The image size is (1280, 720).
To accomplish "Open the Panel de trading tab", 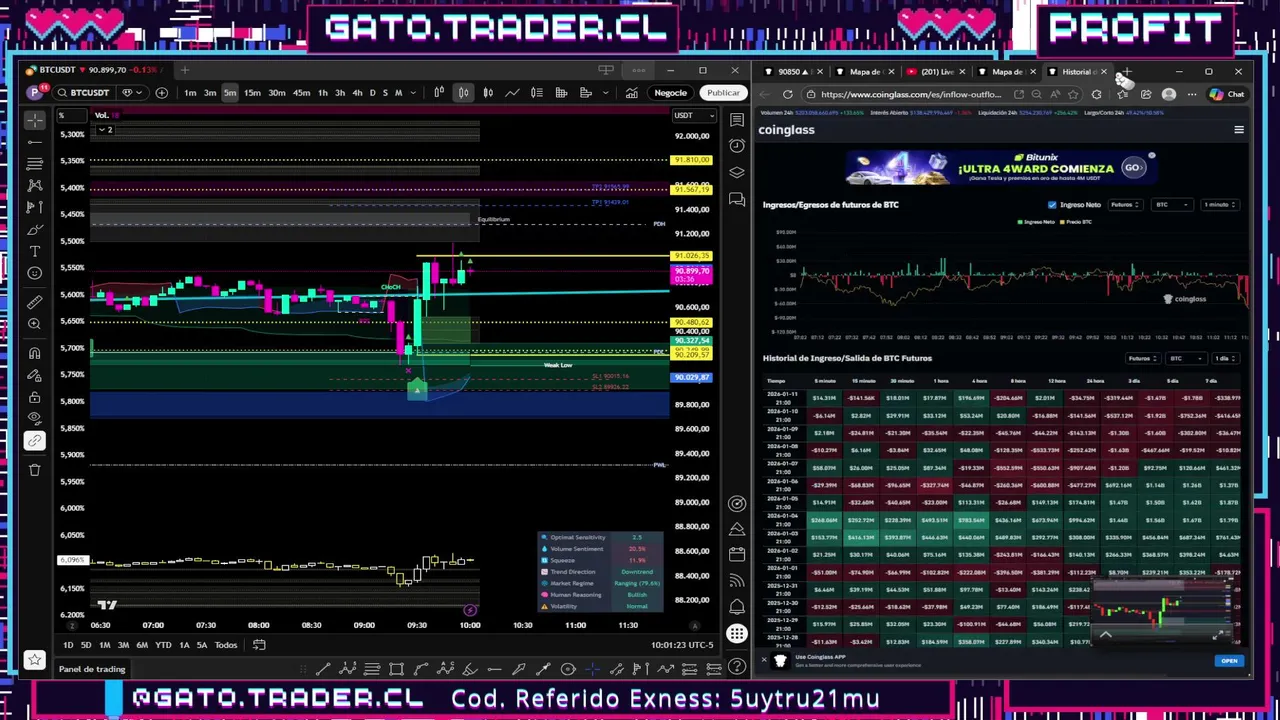I will coord(92,669).
